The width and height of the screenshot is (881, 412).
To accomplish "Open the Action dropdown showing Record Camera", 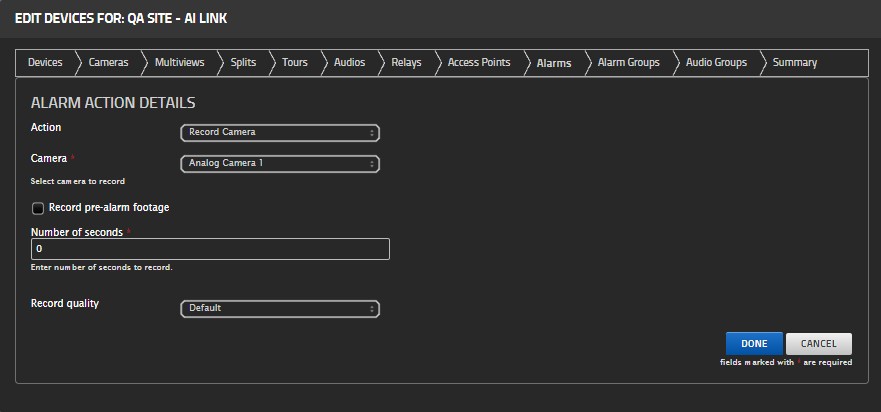I will click(x=280, y=132).
